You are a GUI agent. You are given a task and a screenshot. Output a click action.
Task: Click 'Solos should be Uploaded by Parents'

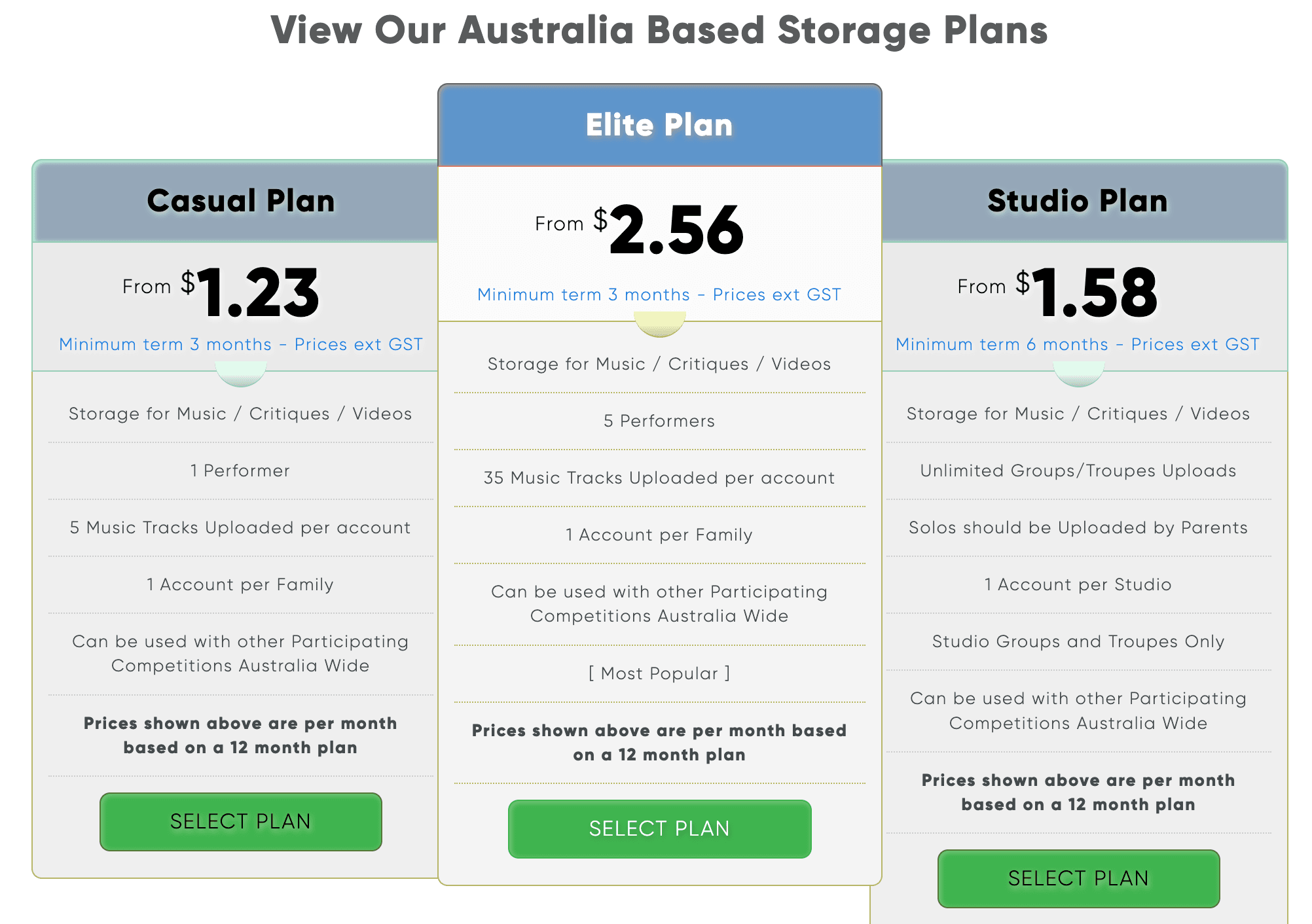point(1078,527)
